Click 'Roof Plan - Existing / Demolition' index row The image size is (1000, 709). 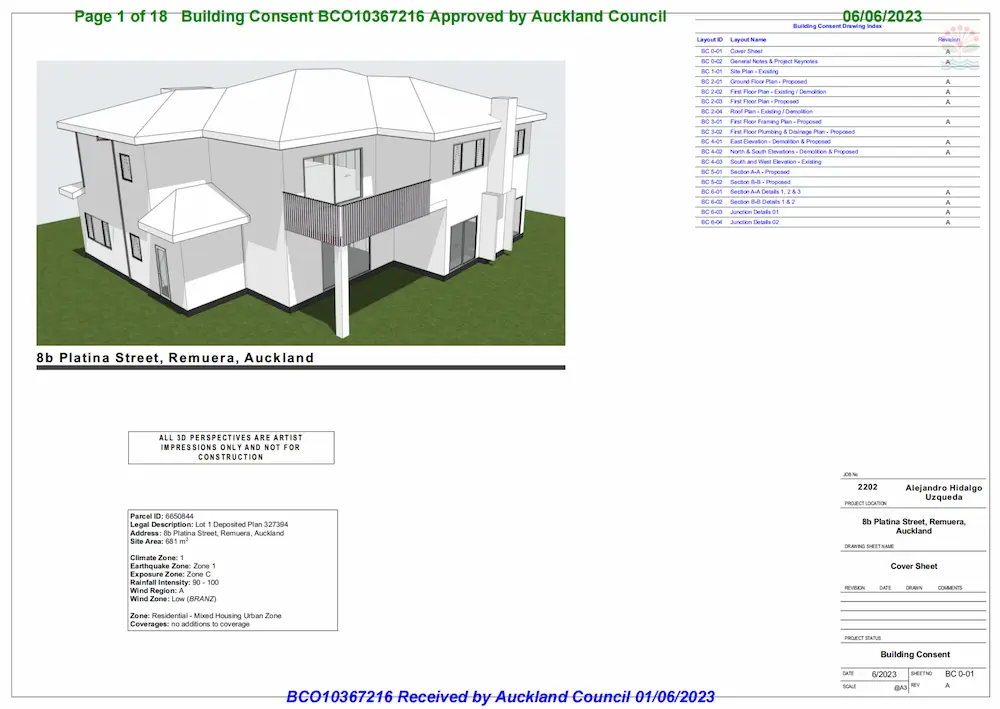837,112
